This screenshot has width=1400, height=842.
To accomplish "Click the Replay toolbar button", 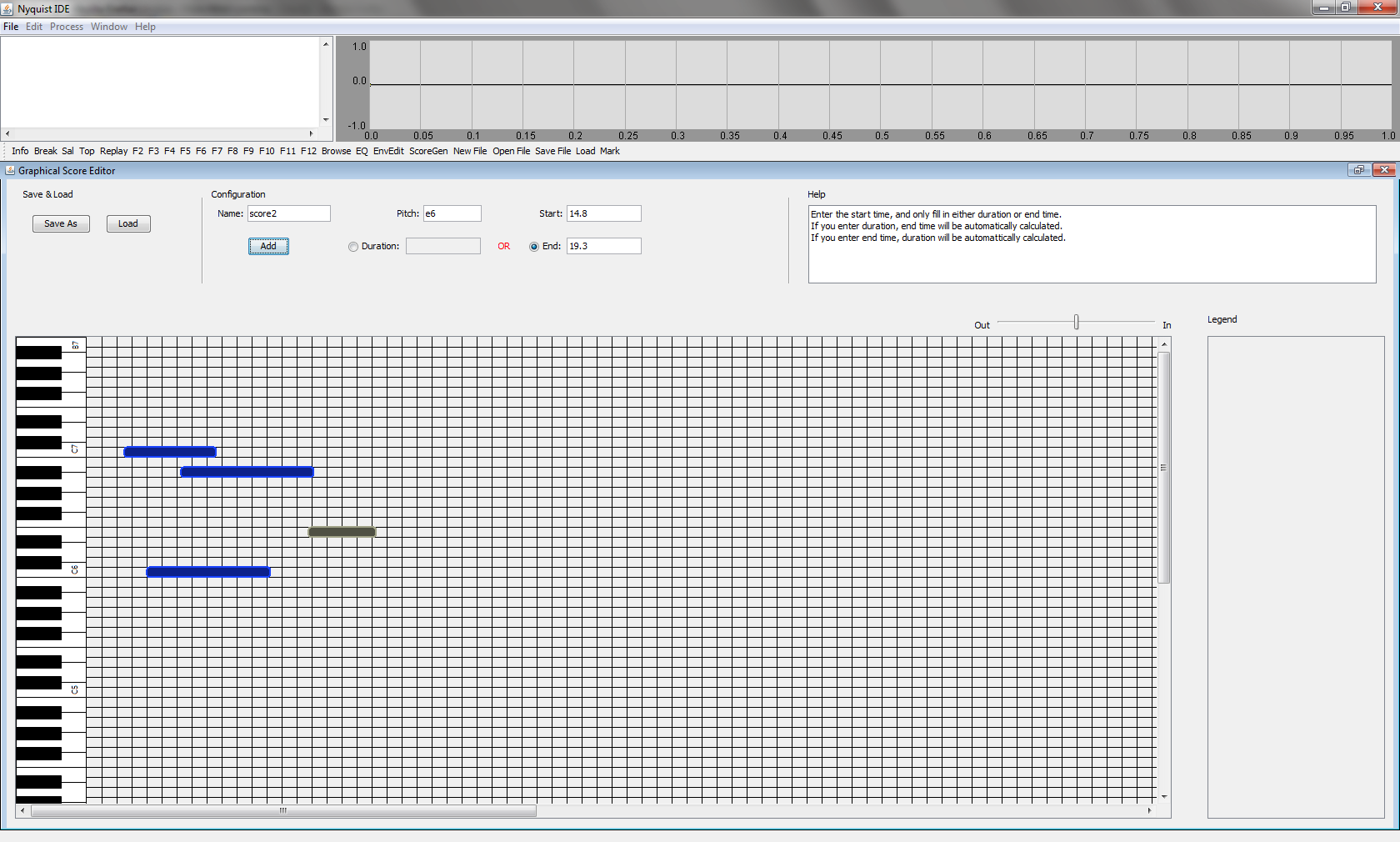I will coord(113,151).
